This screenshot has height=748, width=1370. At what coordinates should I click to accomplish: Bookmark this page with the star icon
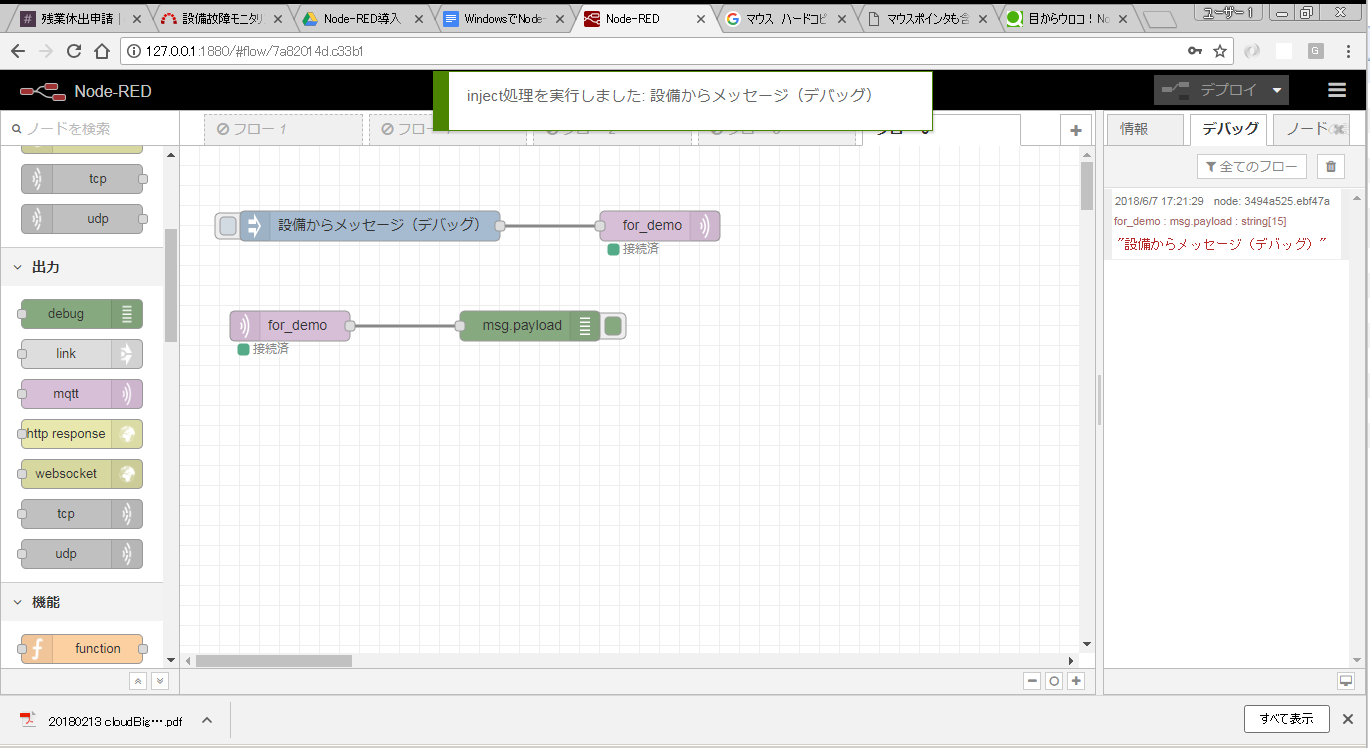pyautogui.click(x=1220, y=51)
